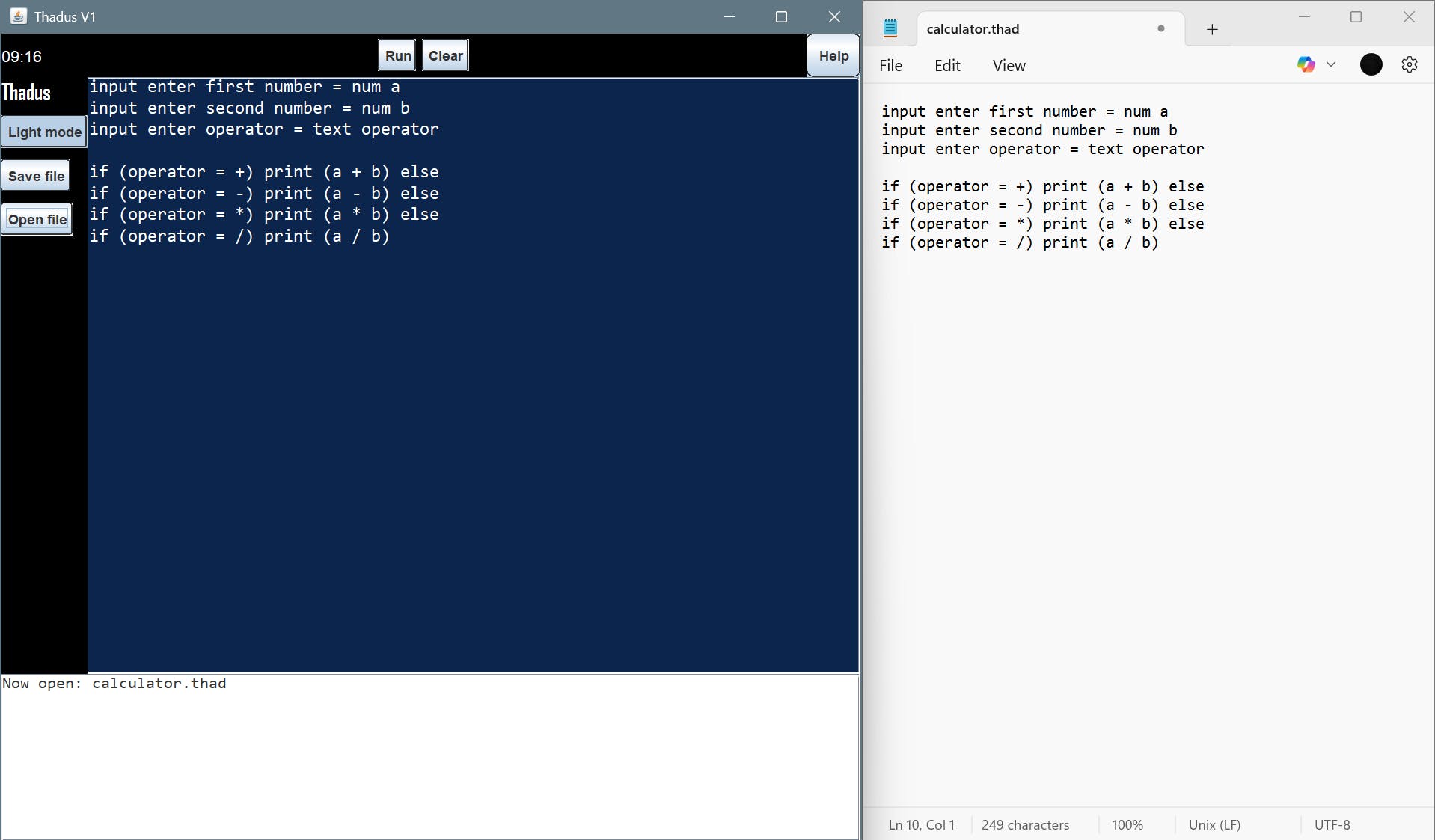
Task: Open Copilot in Notepad
Action: (1306, 64)
